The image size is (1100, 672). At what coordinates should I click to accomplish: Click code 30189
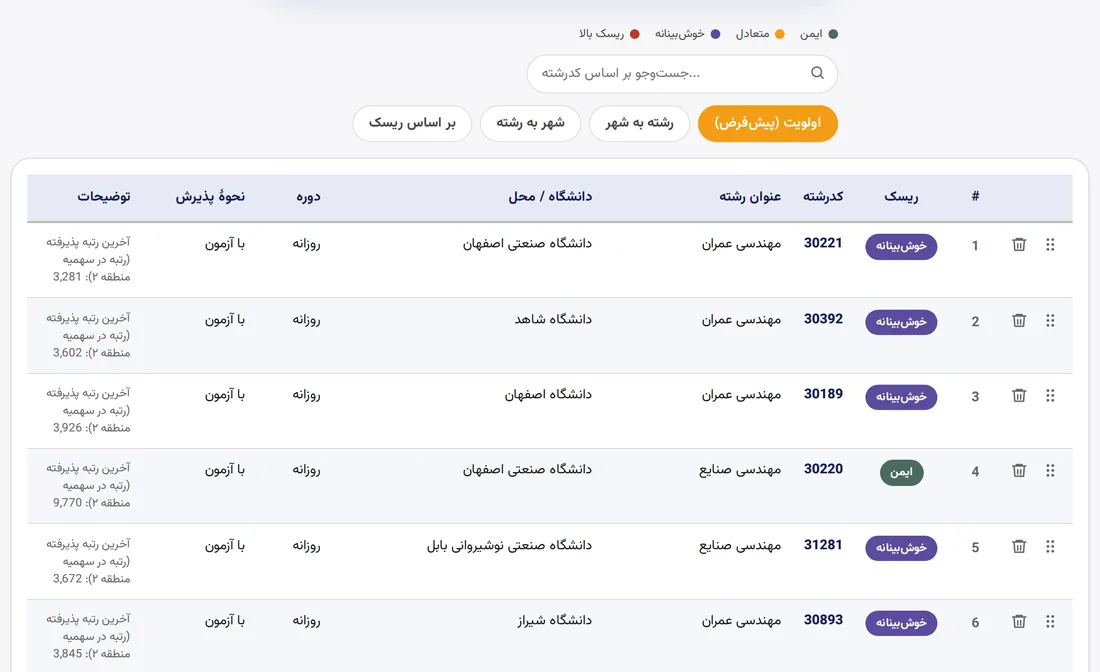[823, 394]
